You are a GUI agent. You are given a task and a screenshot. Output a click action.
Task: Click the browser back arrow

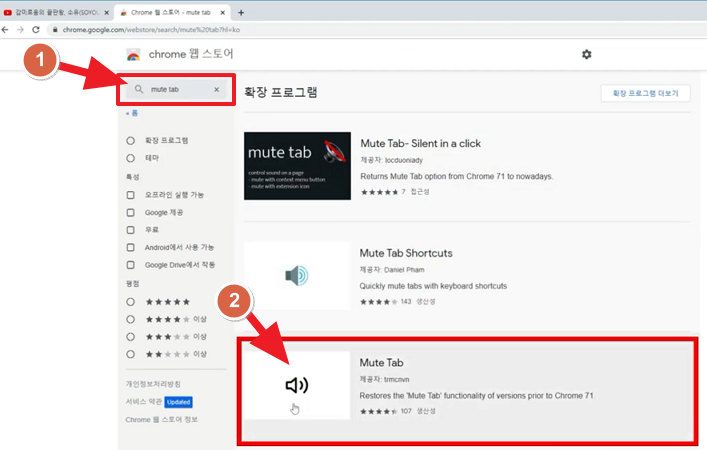pos(5,30)
